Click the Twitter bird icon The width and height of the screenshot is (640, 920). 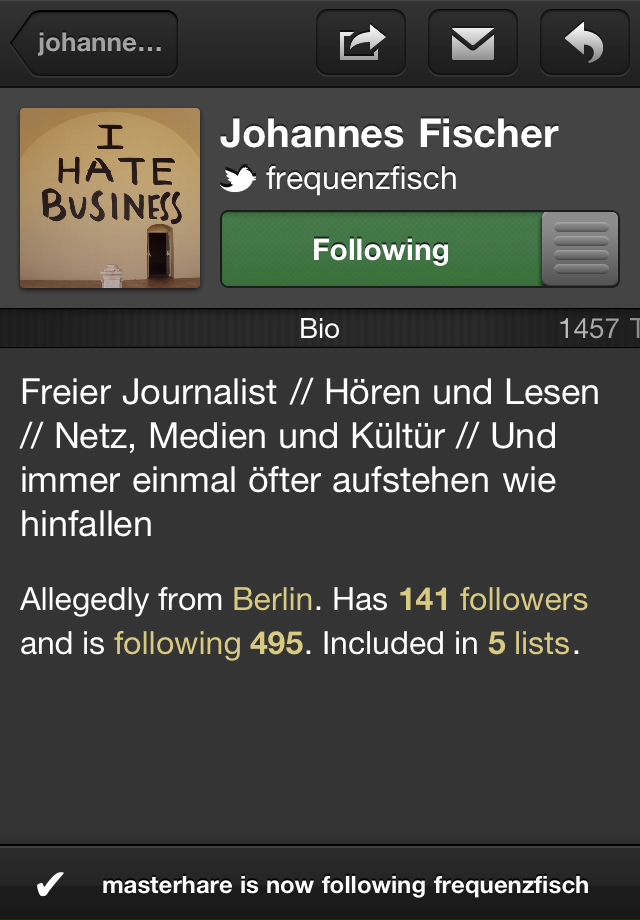click(238, 178)
